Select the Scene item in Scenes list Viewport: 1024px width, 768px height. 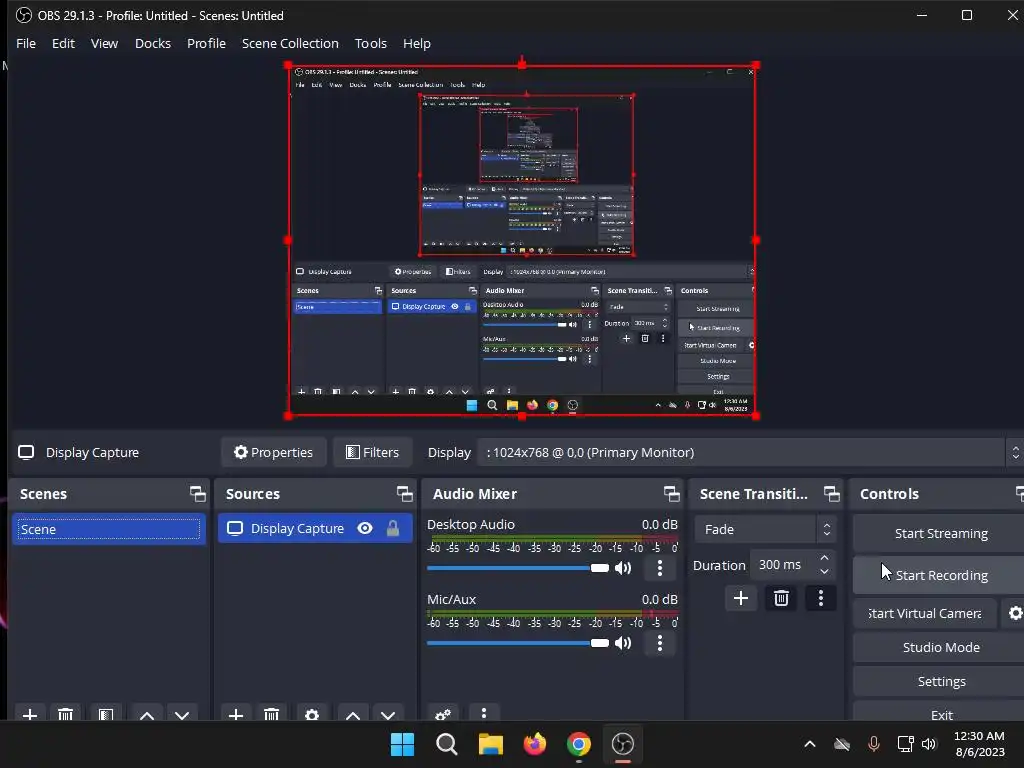point(108,529)
